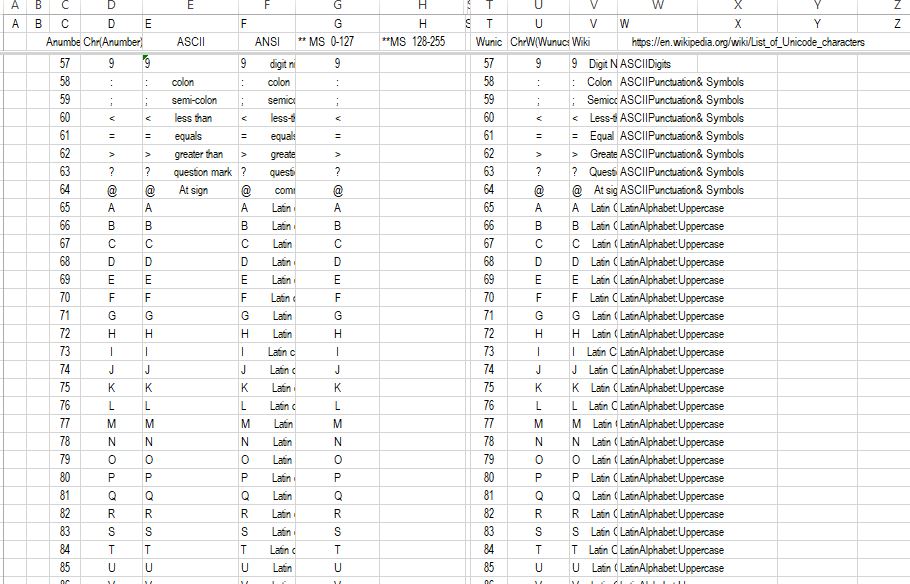Click the "80" cell in Anumber column
910x584 pixels.
[x=65, y=478]
